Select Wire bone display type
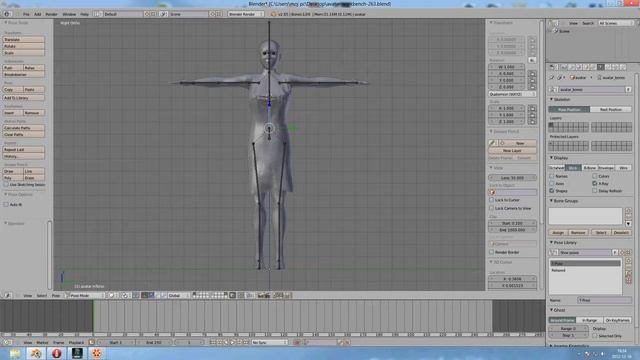 click(x=623, y=168)
